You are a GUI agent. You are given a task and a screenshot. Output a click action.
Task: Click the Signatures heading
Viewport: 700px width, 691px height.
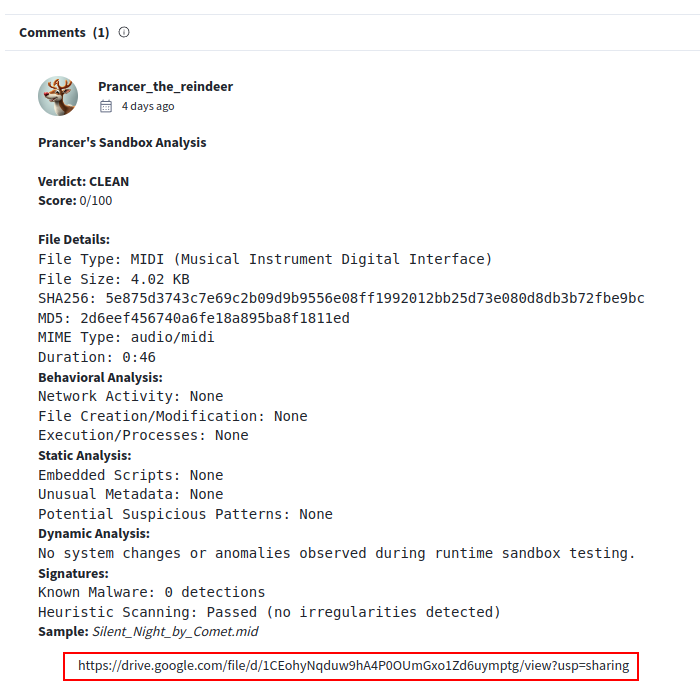(73, 573)
